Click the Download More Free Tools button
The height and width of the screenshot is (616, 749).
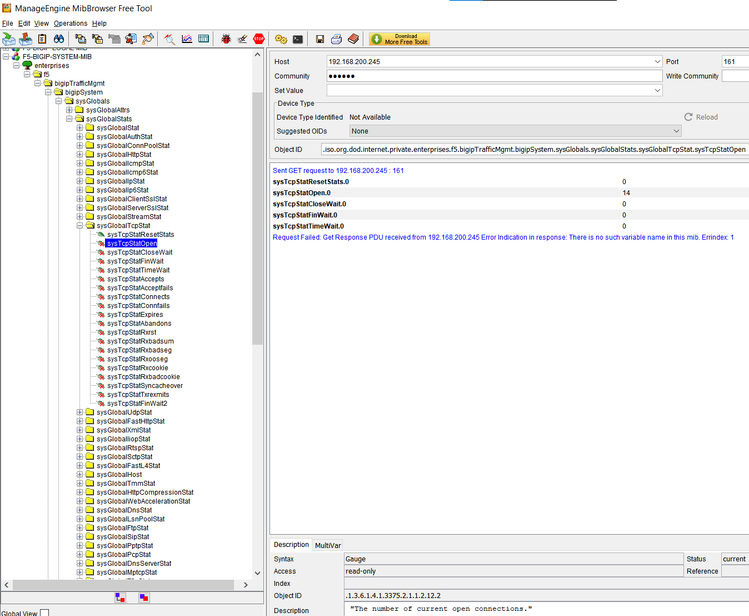point(400,39)
